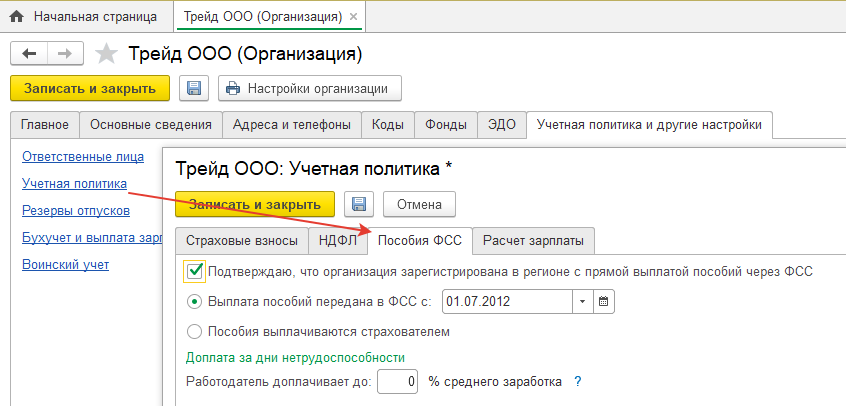The width and height of the screenshot is (846, 406).
Task: Open Настройки организации
Action: point(309,88)
